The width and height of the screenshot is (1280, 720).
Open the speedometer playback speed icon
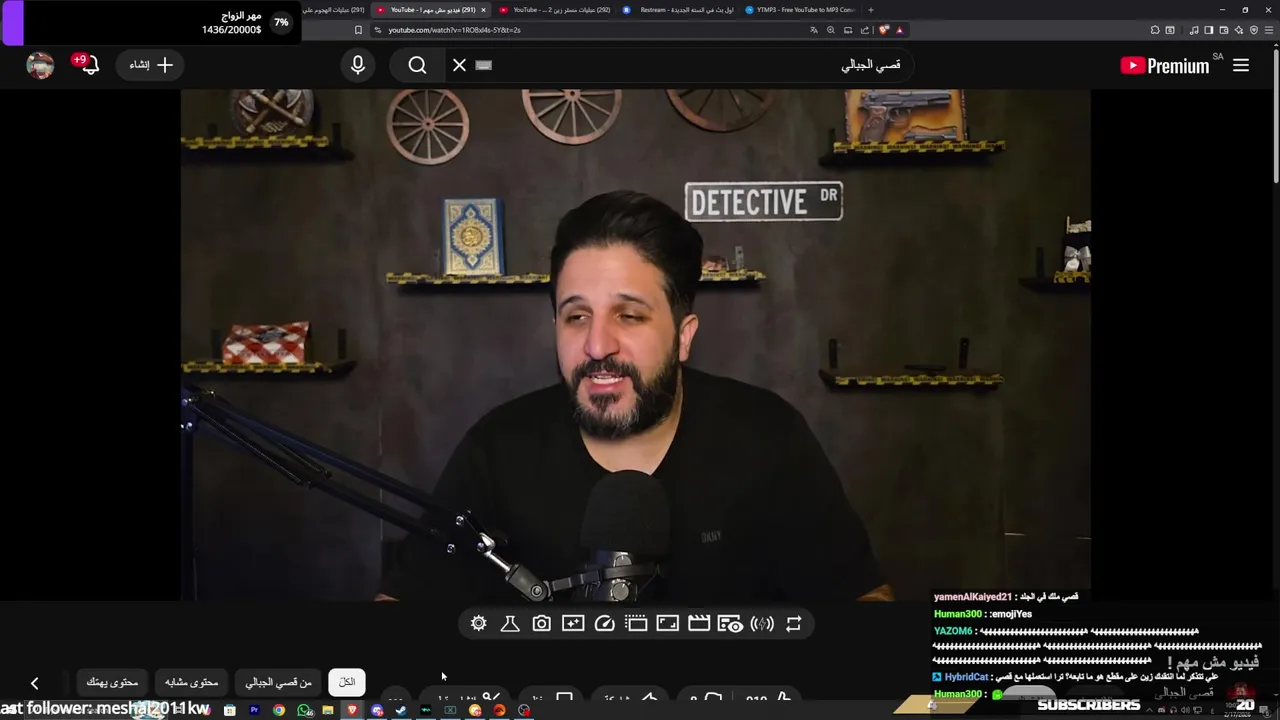point(604,624)
